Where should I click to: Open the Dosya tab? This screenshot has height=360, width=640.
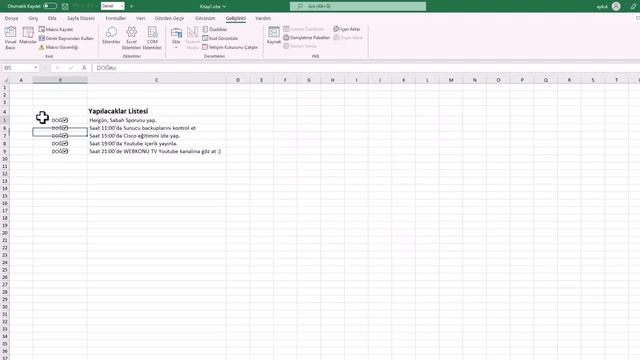point(11,18)
